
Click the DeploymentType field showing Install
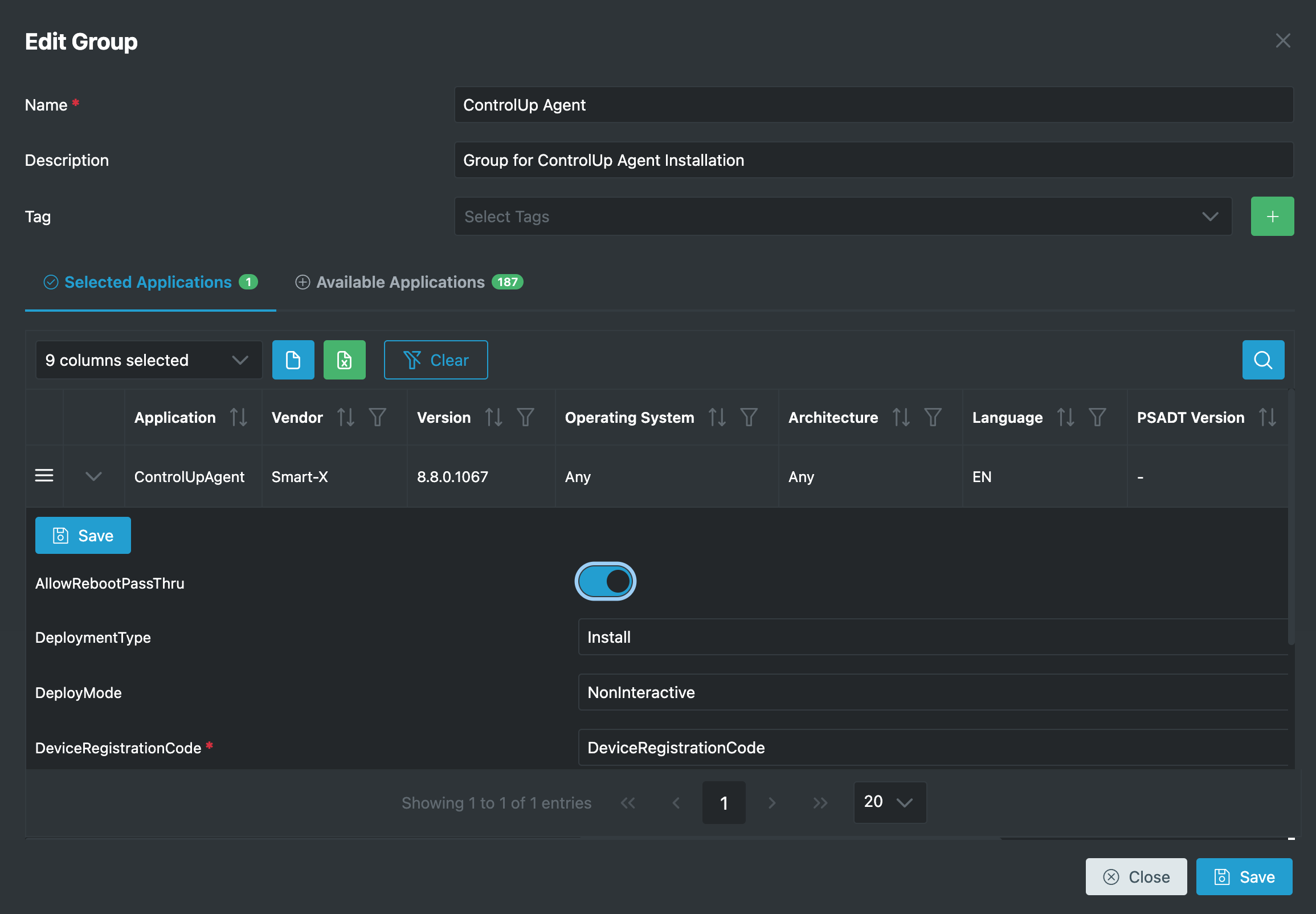[x=933, y=637]
